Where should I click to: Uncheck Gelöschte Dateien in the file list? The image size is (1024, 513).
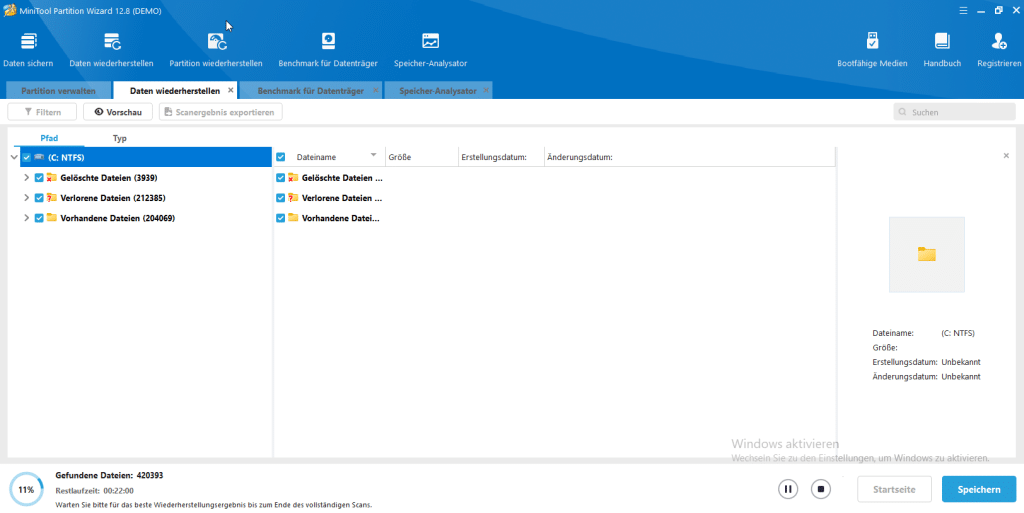(x=281, y=178)
